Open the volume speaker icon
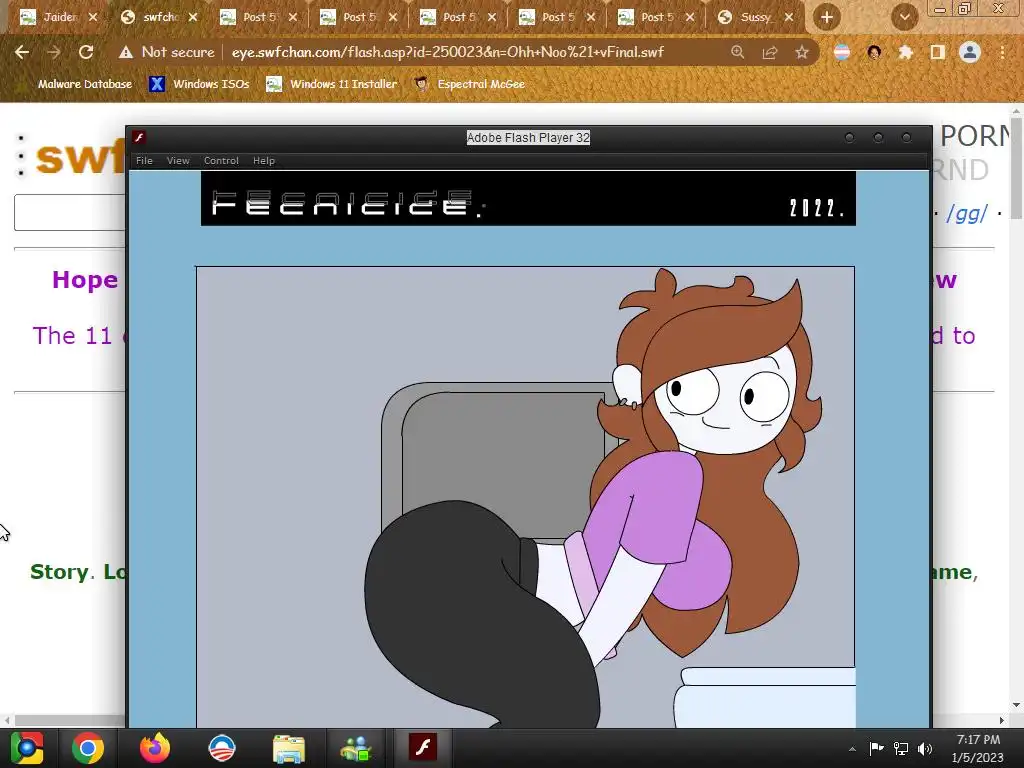 (x=925, y=748)
